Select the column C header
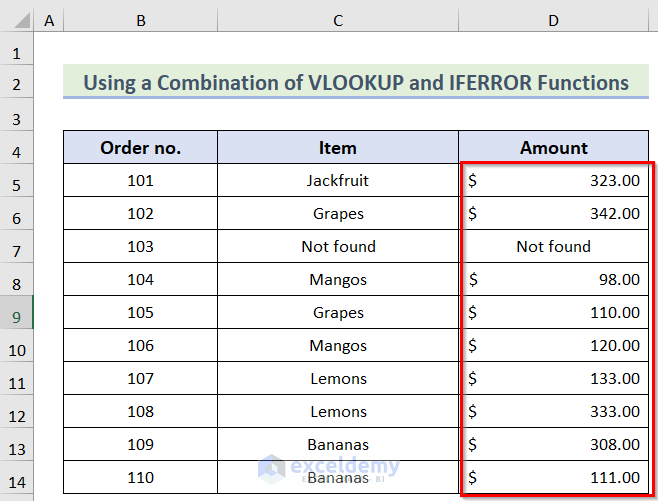Screen dimensions: 658x501 [x=338, y=18]
